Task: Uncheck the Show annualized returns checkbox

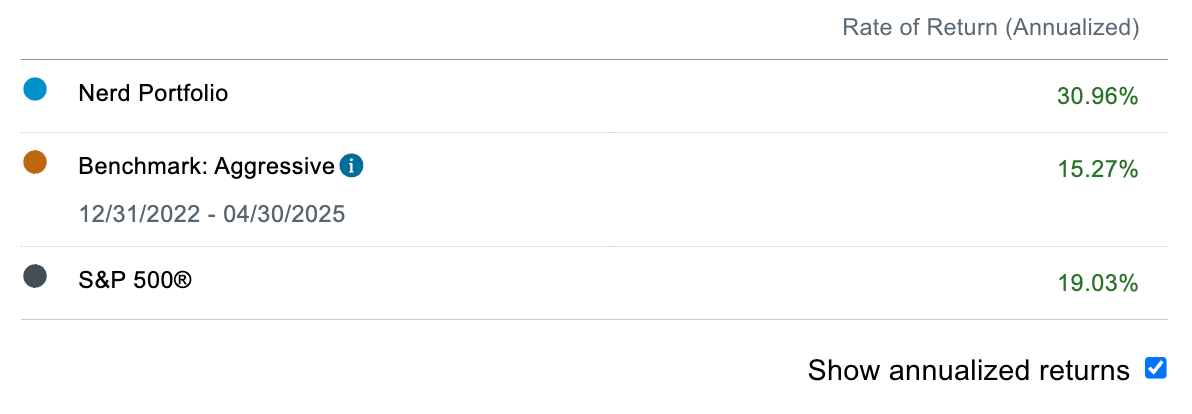Action: click(x=1156, y=369)
